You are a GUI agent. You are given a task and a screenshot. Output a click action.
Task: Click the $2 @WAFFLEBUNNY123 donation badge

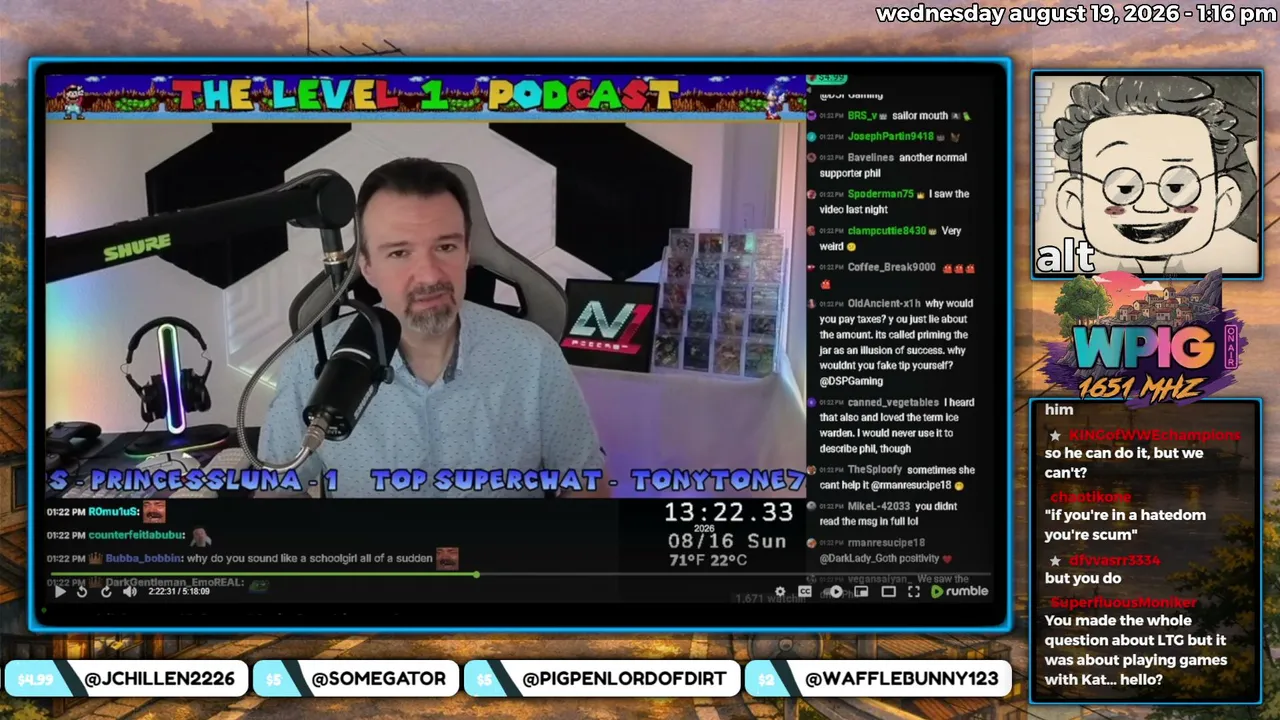(x=879, y=679)
